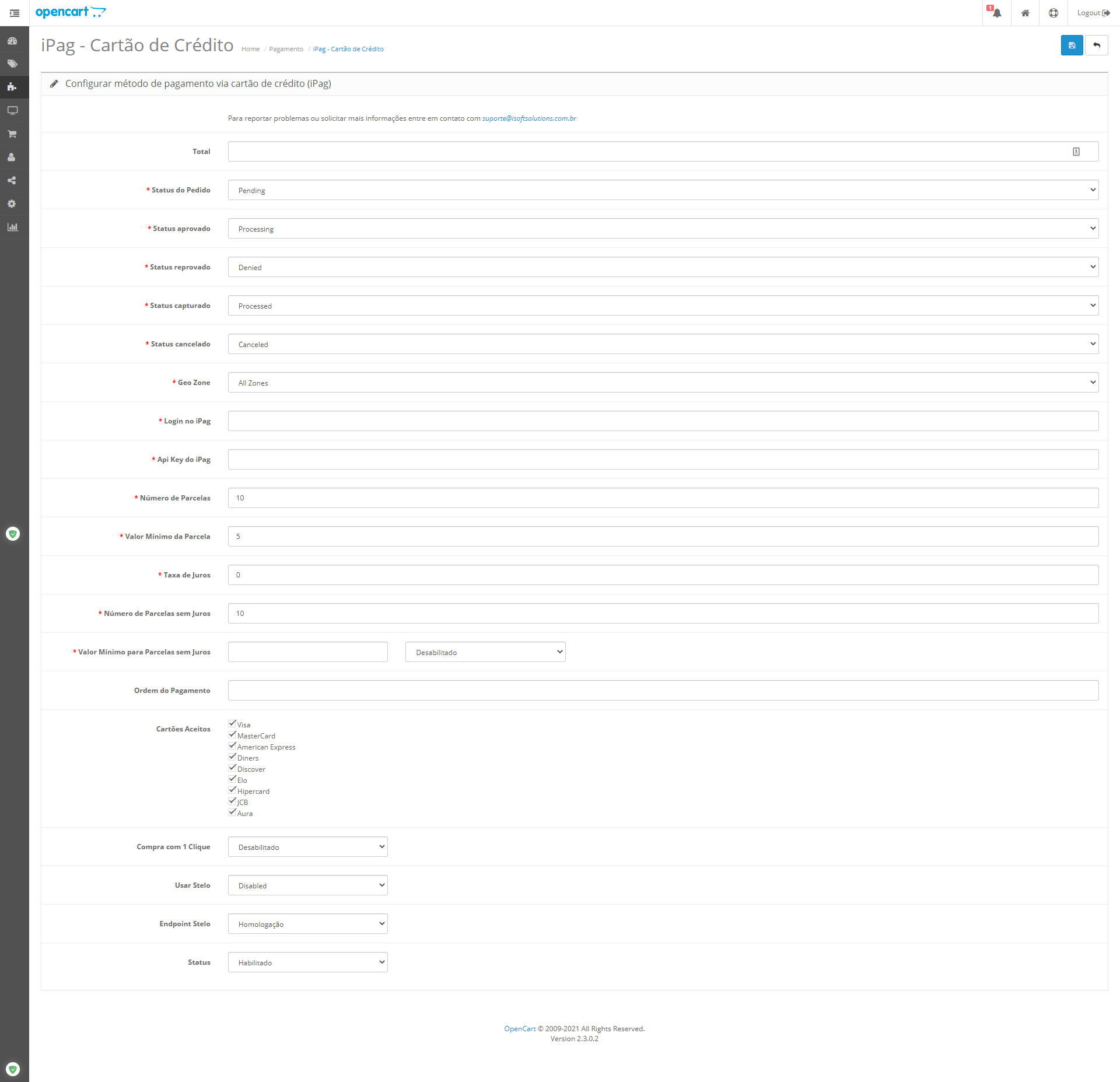
Task: Click the suporte@isoftsolutions.com.br email link
Action: point(528,118)
